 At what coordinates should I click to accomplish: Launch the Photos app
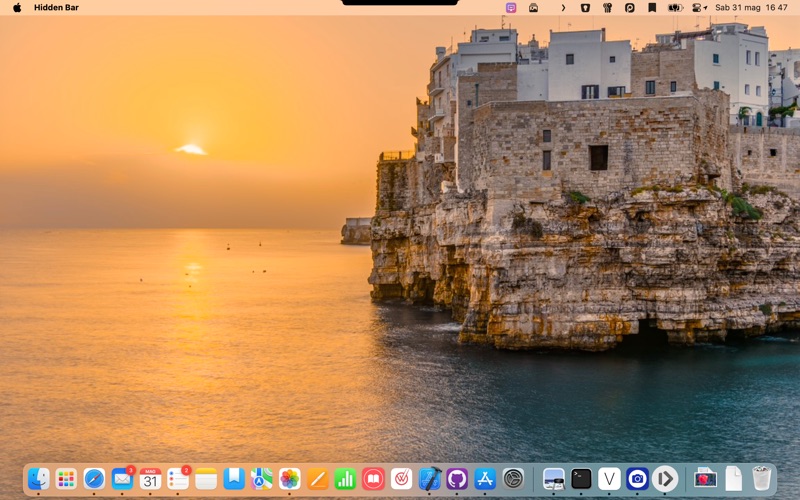click(x=289, y=479)
